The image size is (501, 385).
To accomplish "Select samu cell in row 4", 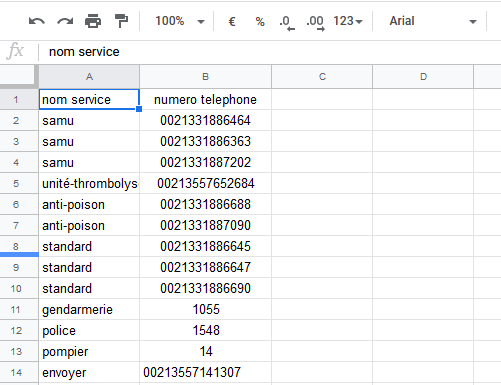I will [89, 162].
